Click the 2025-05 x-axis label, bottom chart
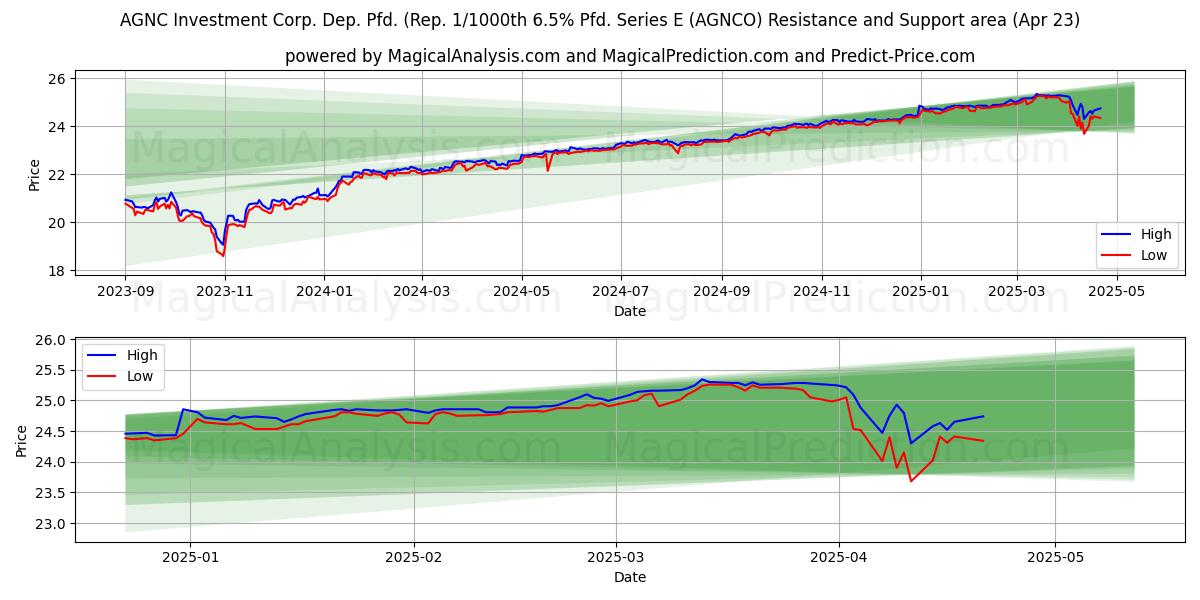 point(1055,557)
